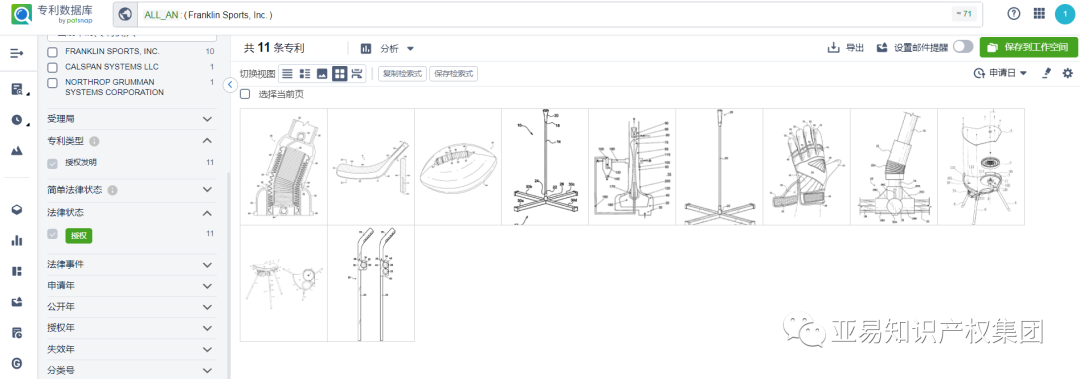Open info icon next to 专利类型

(94, 141)
